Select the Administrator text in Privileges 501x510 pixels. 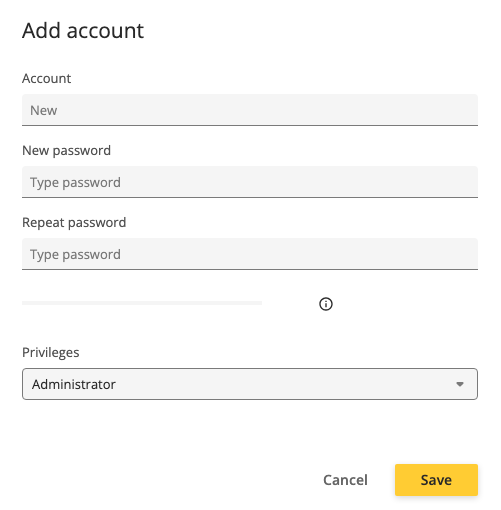[74, 384]
